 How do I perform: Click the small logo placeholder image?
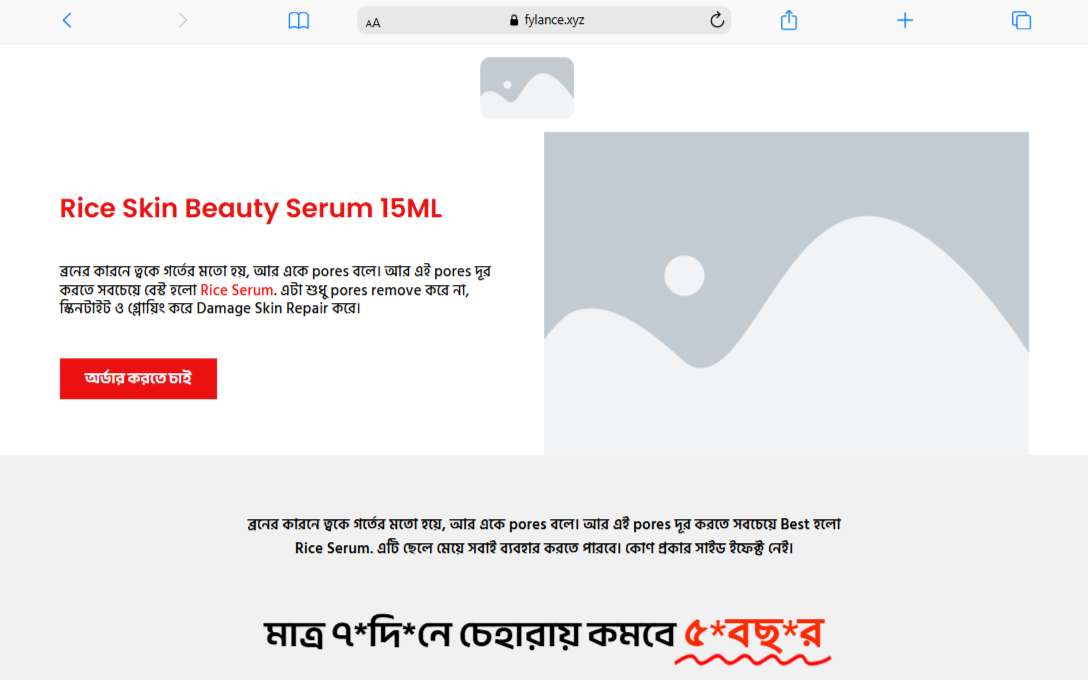(527, 87)
